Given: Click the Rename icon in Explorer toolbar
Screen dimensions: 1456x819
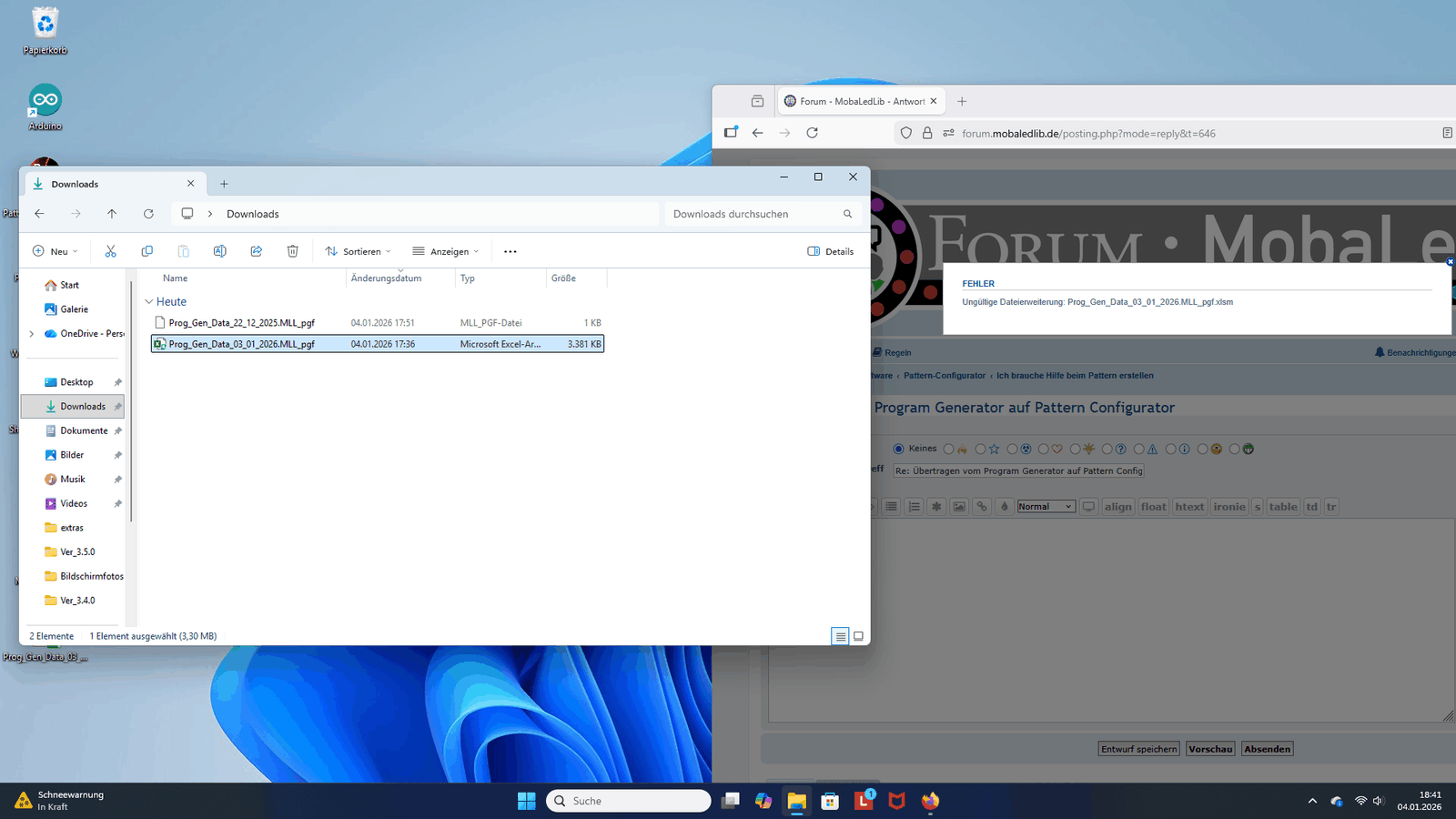Looking at the screenshot, I should coord(219,251).
